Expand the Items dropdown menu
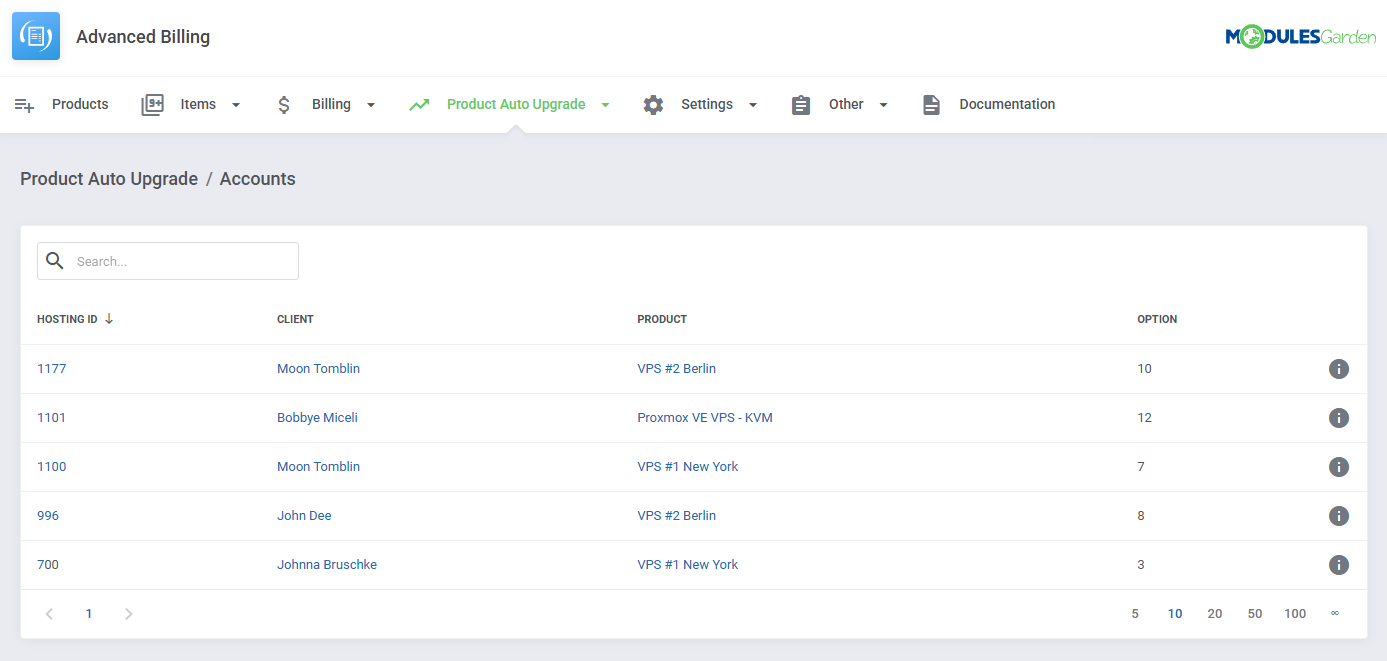 236,104
